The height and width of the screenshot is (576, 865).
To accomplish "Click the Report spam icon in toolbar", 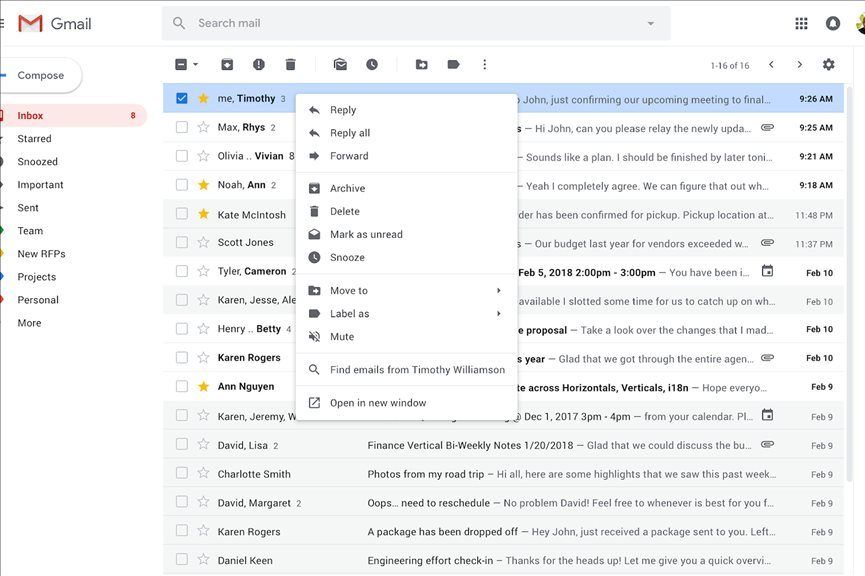I will click(x=259, y=65).
